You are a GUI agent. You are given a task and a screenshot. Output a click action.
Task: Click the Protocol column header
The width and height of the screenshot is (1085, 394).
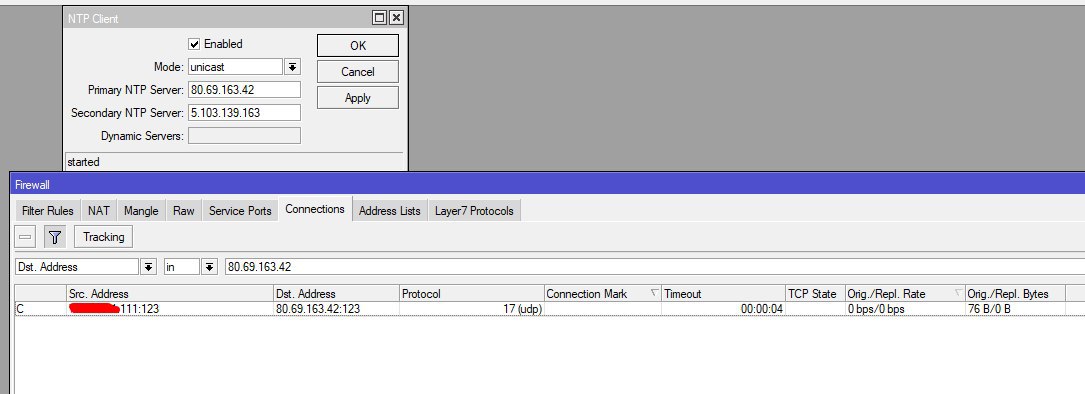point(472,294)
